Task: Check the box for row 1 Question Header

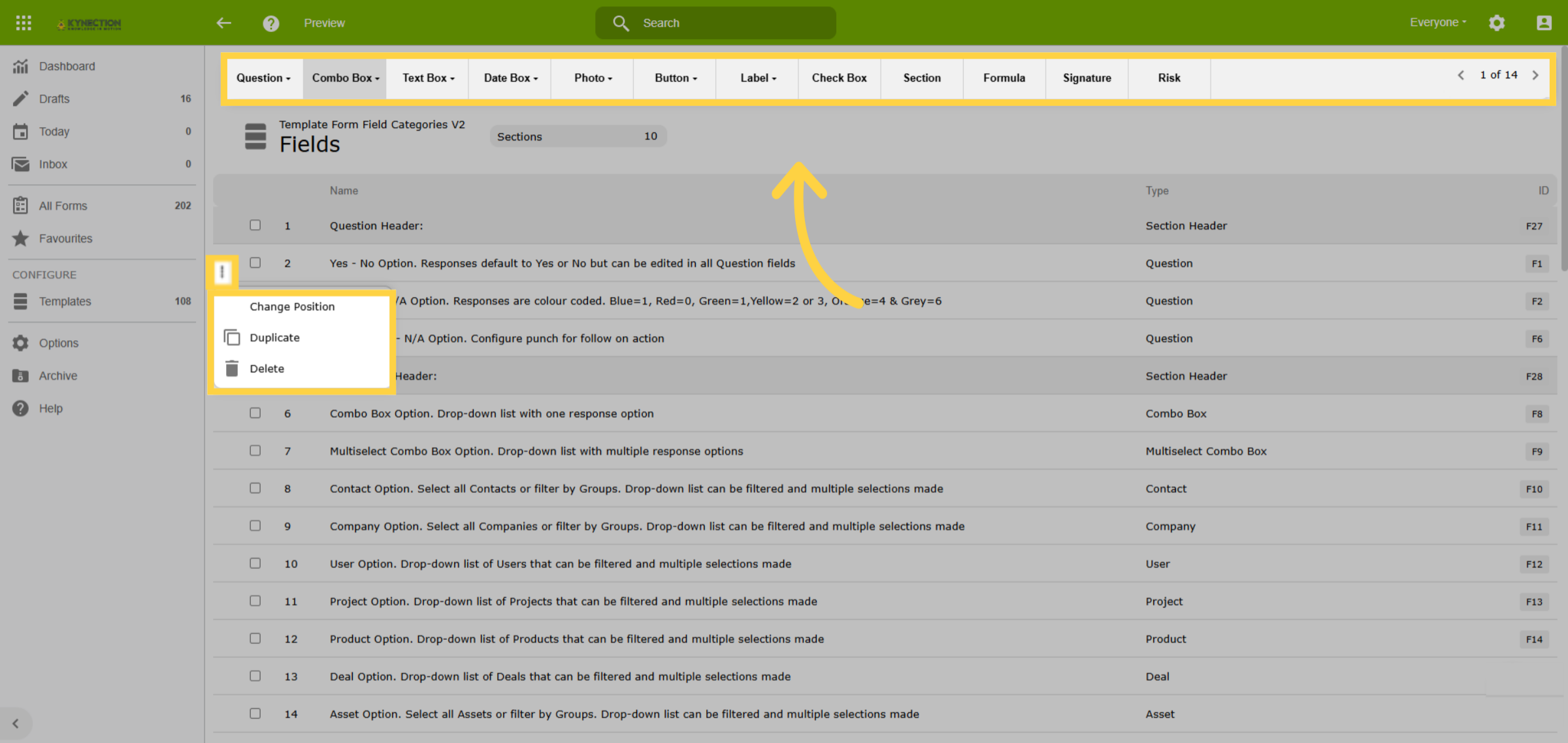Action: (255, 225)
